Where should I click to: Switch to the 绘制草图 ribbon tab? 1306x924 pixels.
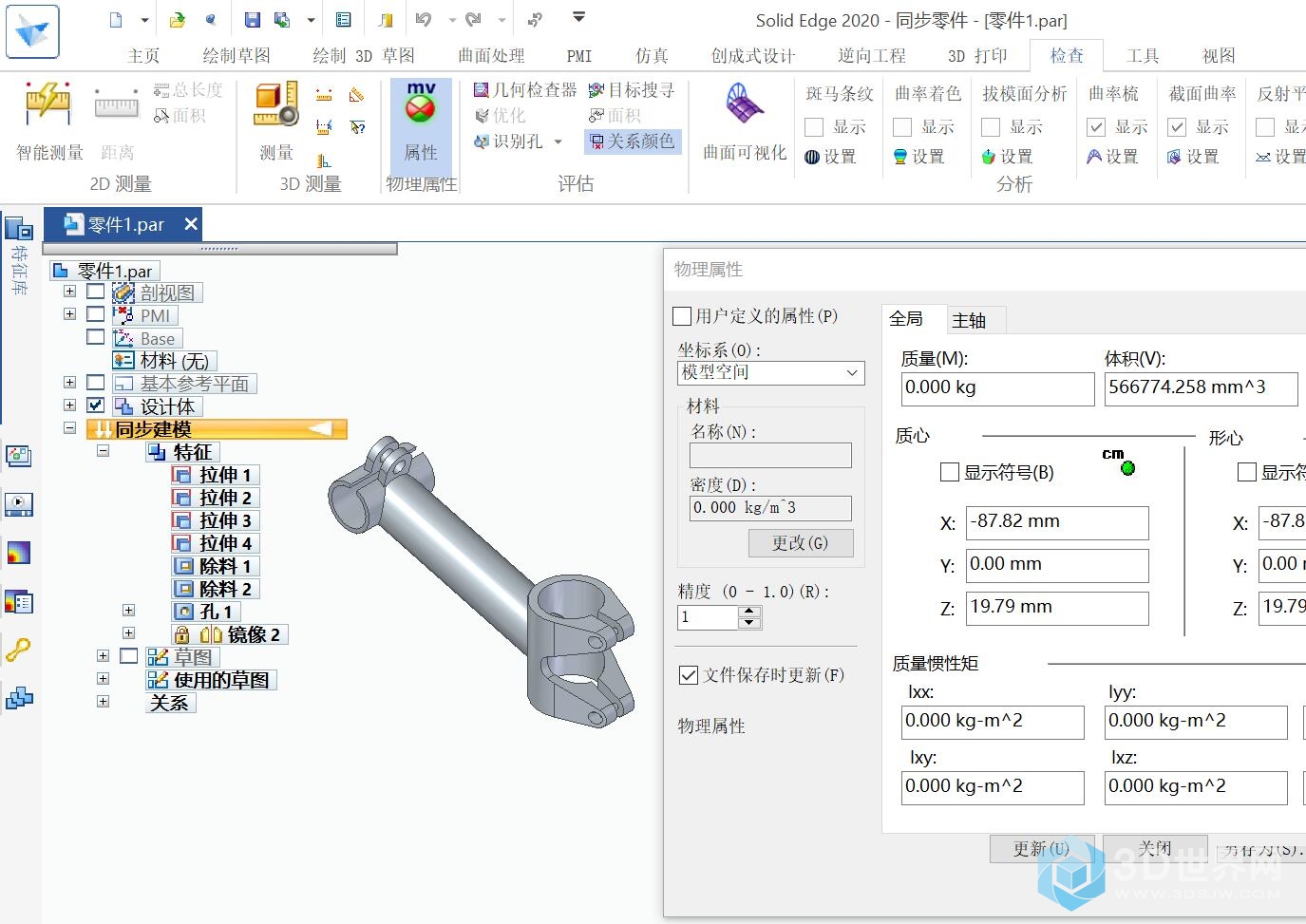pos(237,56)
